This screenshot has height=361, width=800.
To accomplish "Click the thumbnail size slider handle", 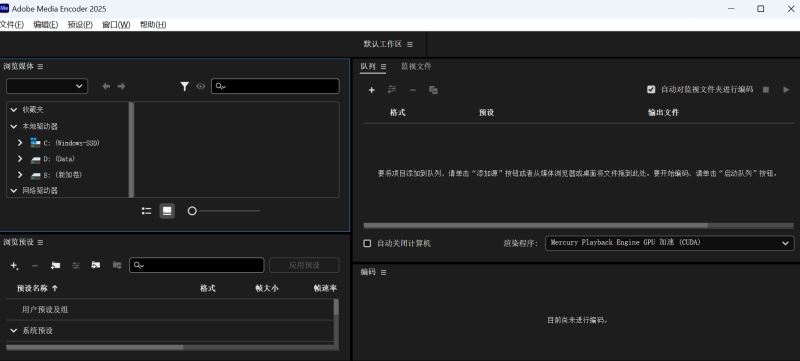I will point(192,211).
